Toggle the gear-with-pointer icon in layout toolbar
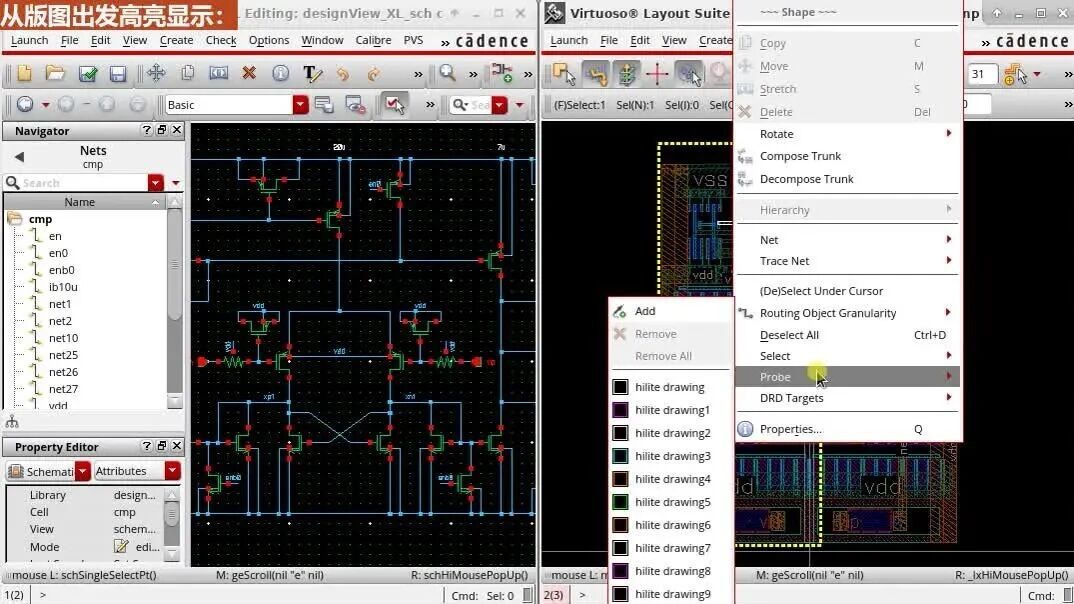 688,74
